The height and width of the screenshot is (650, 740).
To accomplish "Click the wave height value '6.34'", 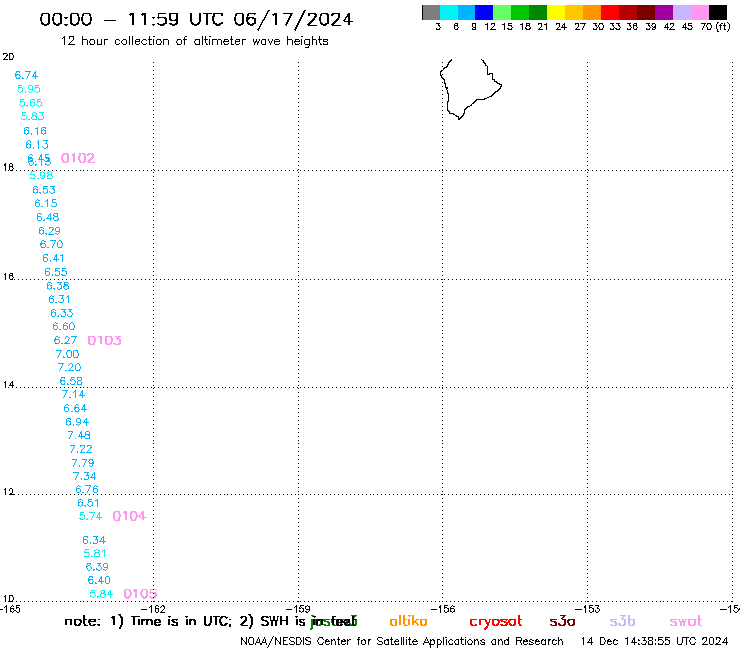I will tap(94, 540).
